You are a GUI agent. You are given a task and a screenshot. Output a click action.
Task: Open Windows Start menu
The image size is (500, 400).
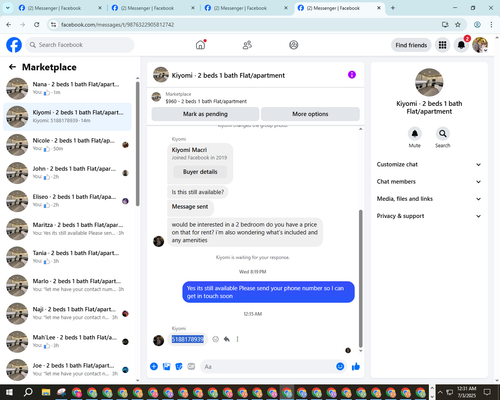click(9, 392)
